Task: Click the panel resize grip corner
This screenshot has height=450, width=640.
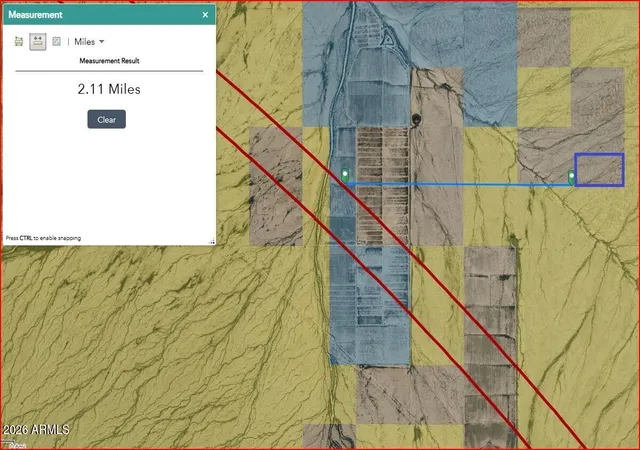Action: coord(212,241)
